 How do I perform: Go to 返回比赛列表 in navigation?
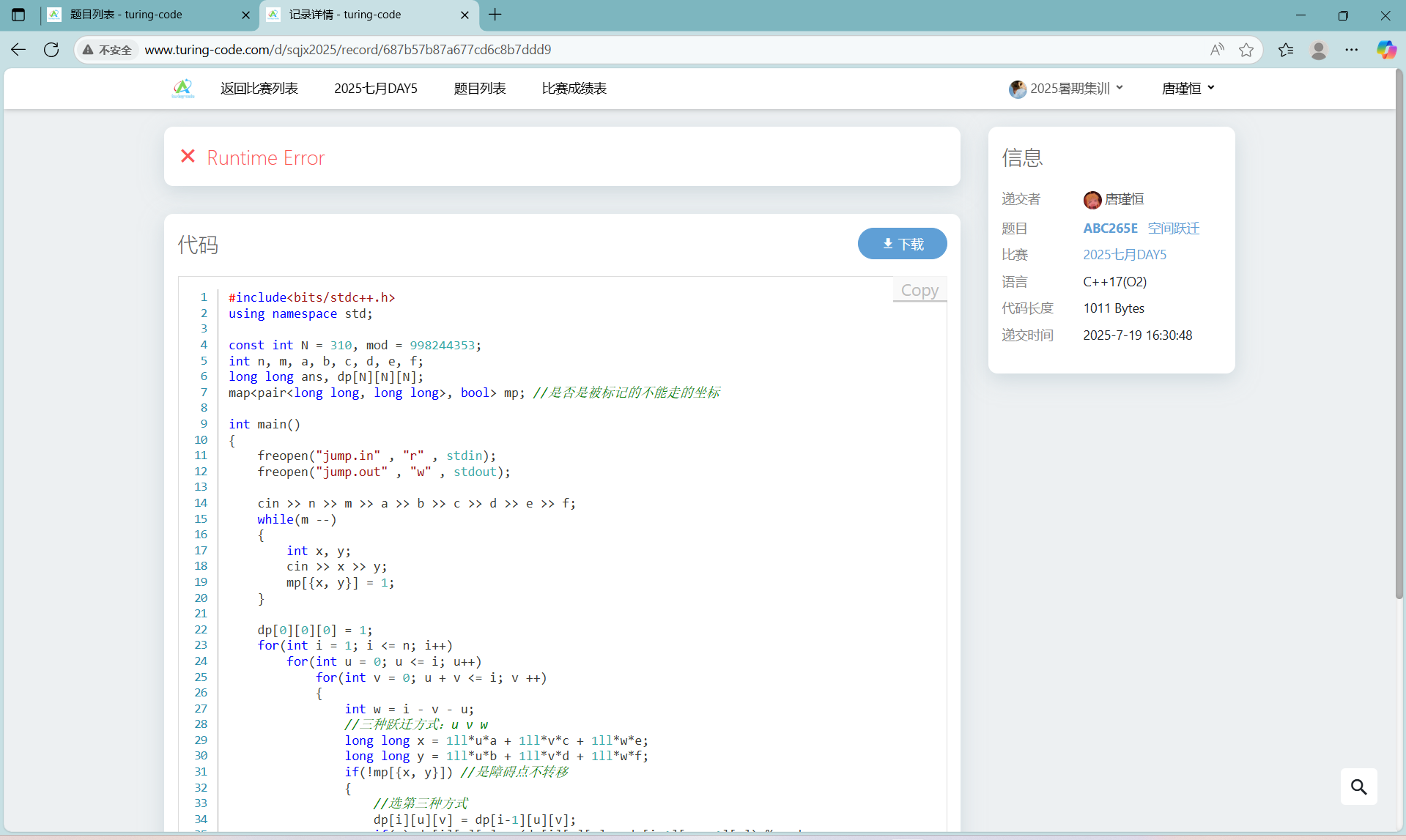point(259,89)
